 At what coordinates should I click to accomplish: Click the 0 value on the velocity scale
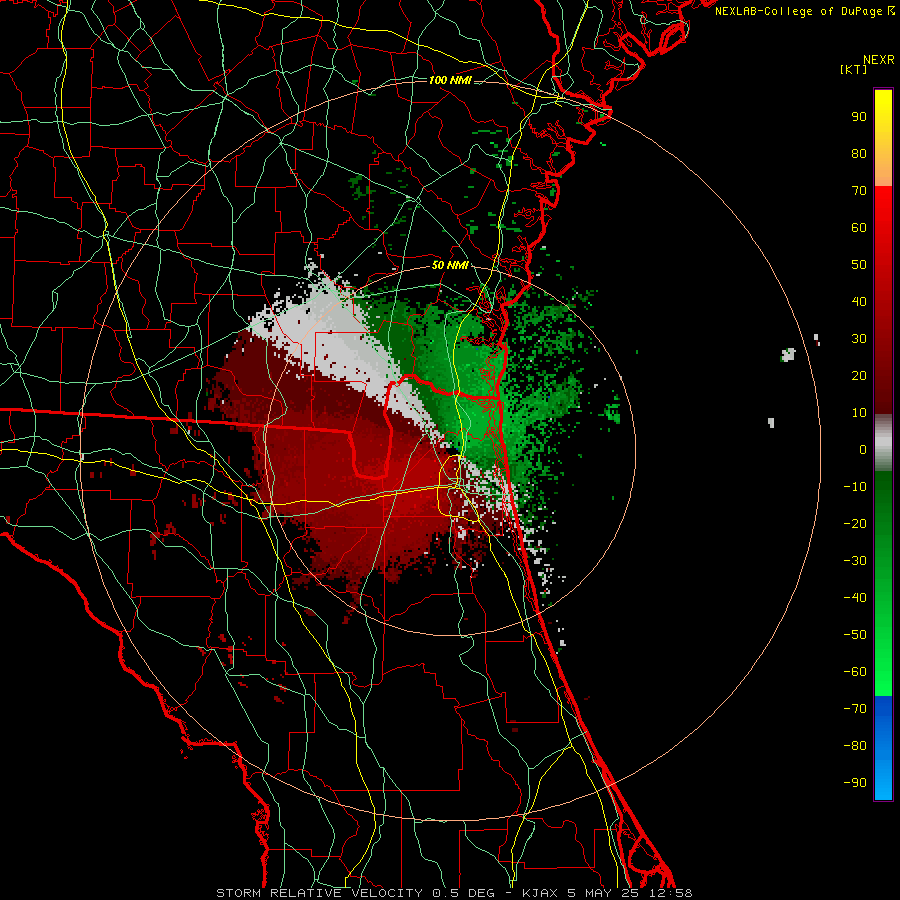pyautogui.click(x=863, y=449)
